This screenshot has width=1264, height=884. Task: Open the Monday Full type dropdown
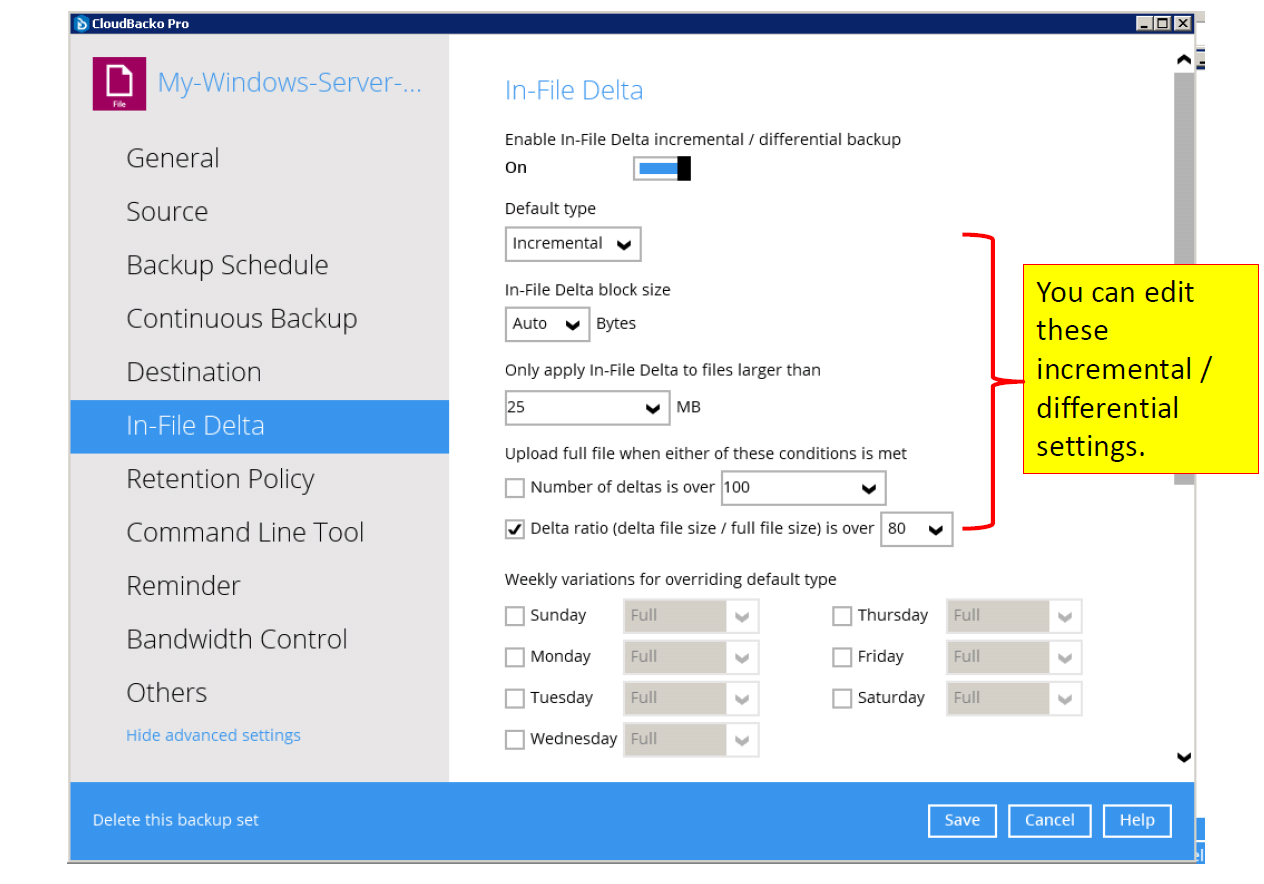(x=691, y=657)
